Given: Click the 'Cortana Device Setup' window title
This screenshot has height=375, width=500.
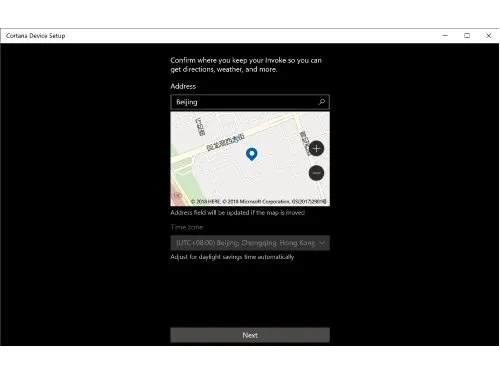Looking at the screenshot, I should pyautogui.click(x=36, y=36).
